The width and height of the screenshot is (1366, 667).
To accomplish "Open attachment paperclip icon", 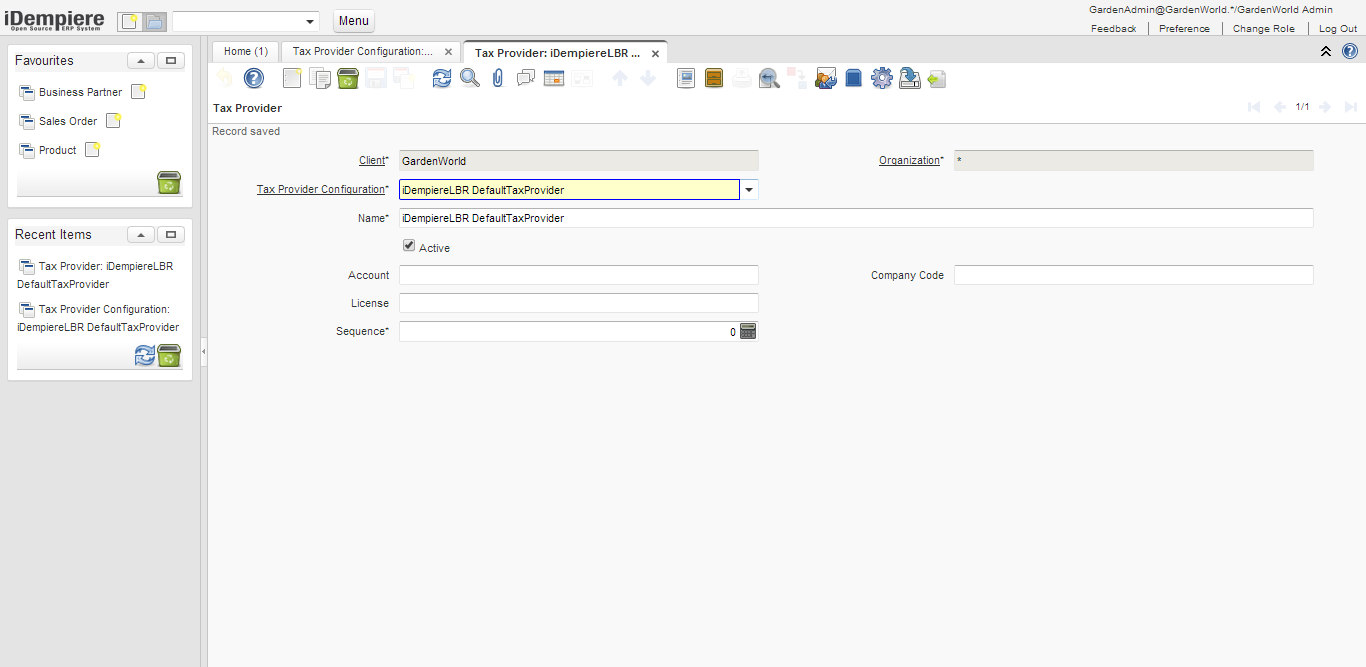I will pos(498,78).
